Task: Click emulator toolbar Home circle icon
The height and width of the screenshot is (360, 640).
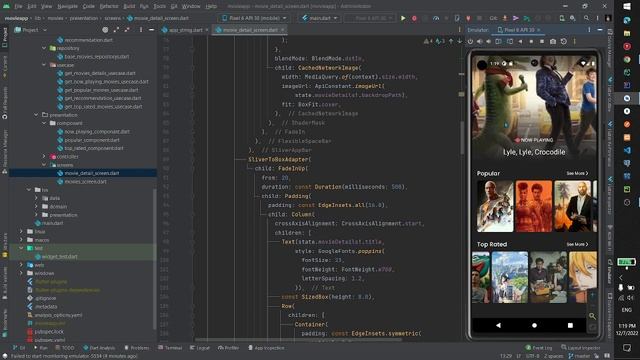Action: pyautogui.click(x=531, y=41)
